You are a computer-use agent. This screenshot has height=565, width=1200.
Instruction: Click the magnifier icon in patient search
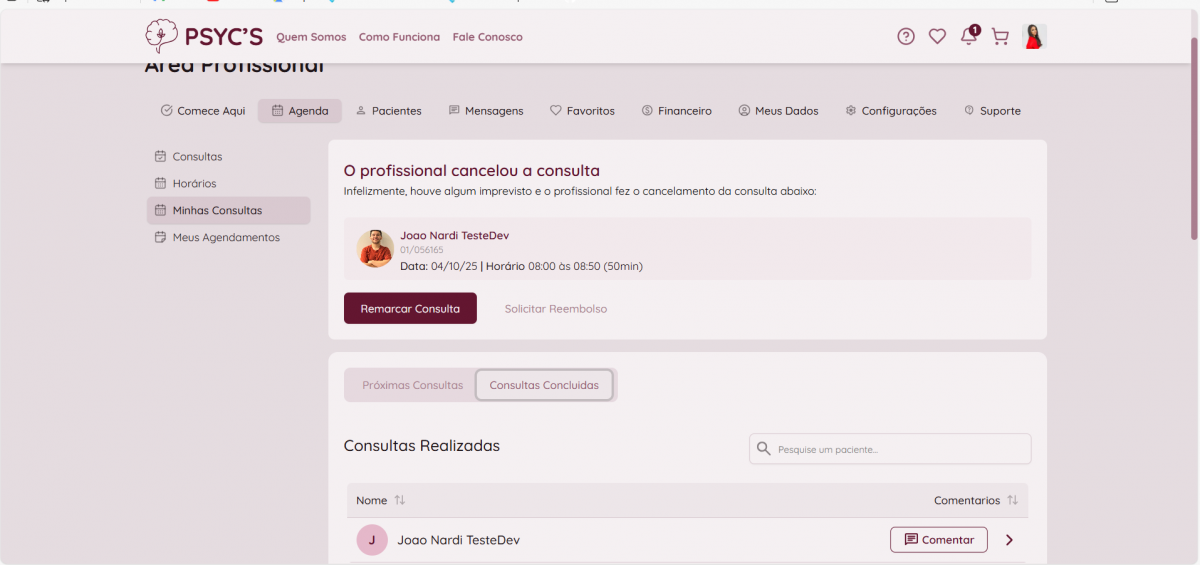[x=764, y=449]
